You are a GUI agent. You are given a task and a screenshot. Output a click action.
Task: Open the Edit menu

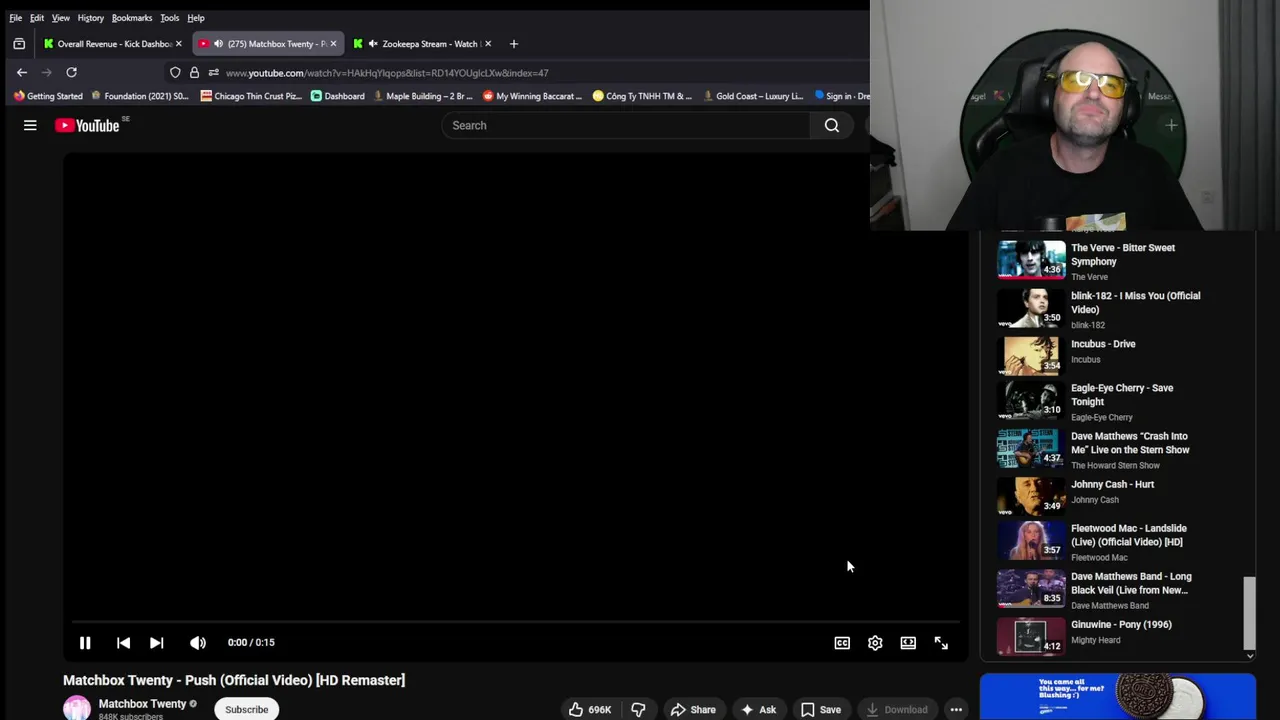coord(37,18)
